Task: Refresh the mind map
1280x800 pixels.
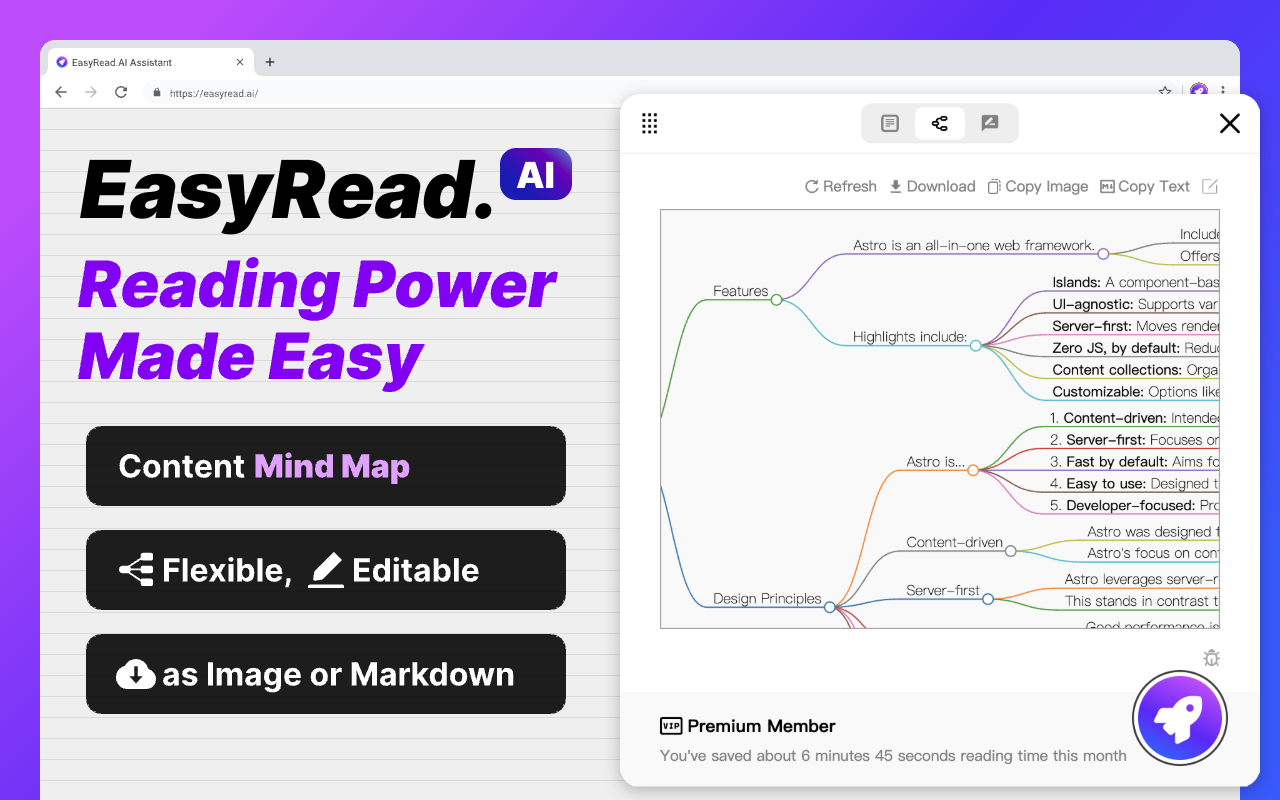Action: (841, 186)
